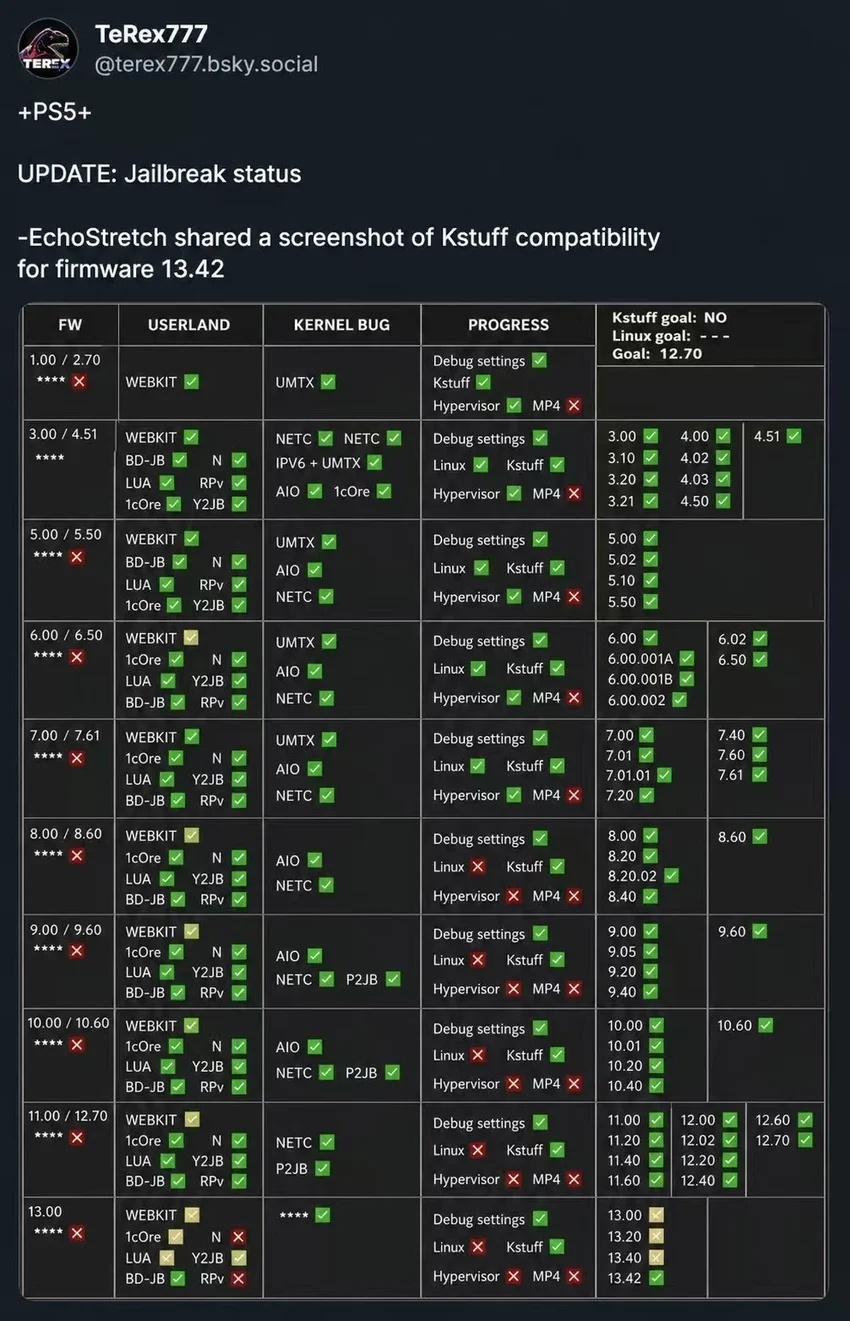The width and height of the screenshot is (850, 1321).
Task: Click the Kstuff goal: NO text
Action: point(669,318)
